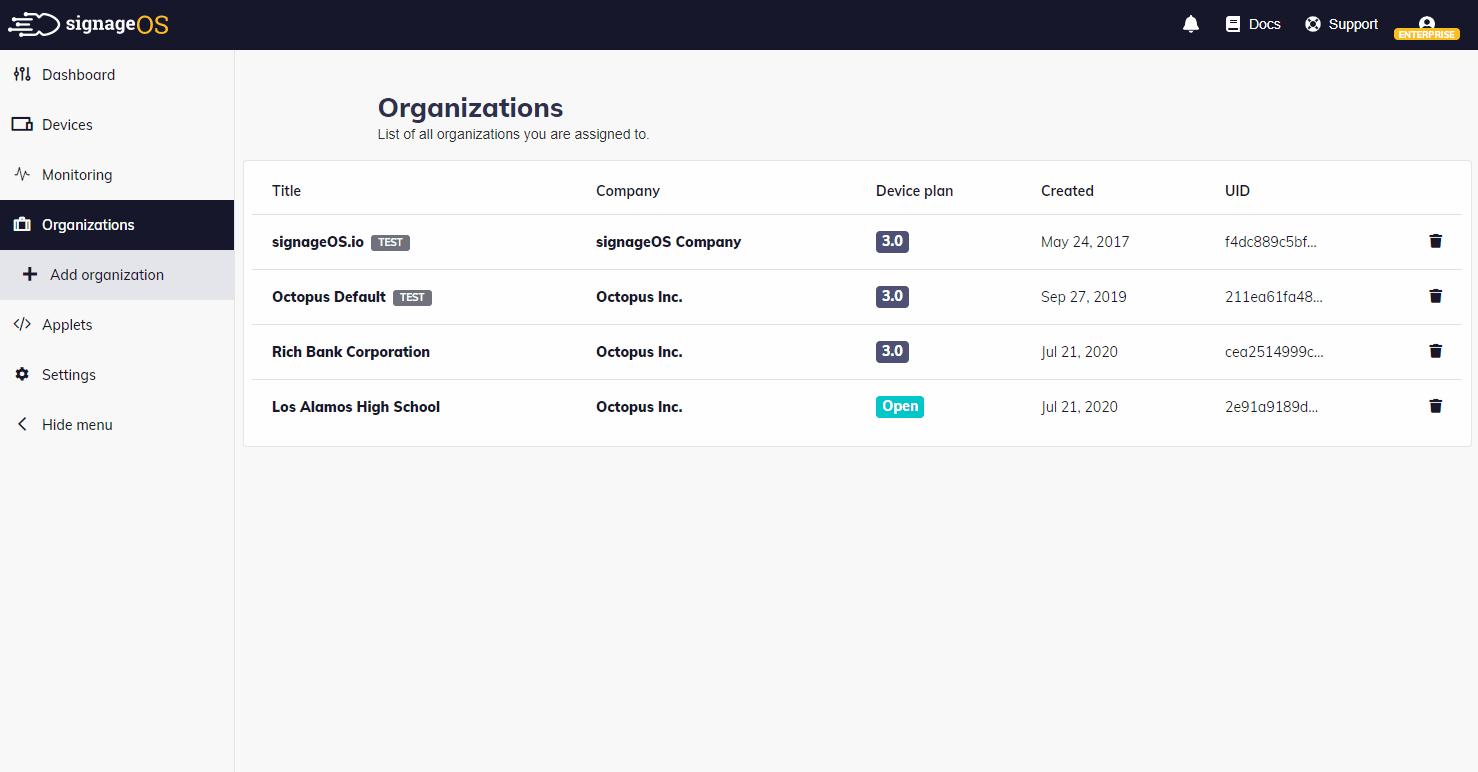The height and width of the screenshot is (772, 1478).
Task: Open the Octopus Default organization
Action: point(329,296)
